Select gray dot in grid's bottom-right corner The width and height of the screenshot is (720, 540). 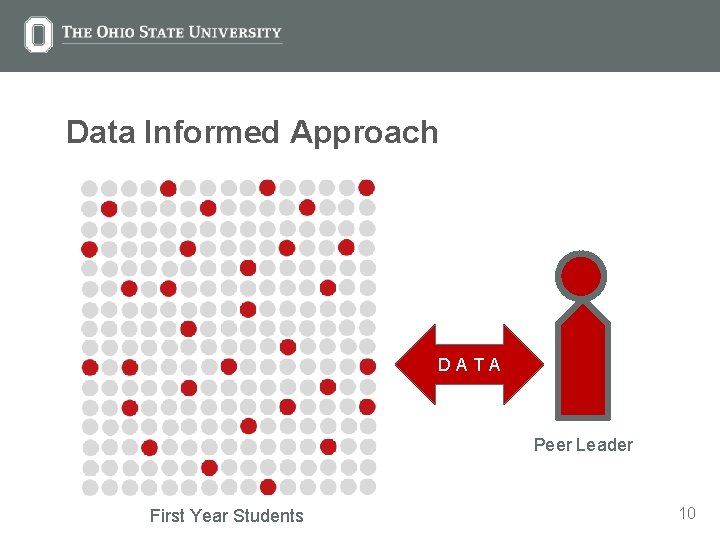coord(367,487)
